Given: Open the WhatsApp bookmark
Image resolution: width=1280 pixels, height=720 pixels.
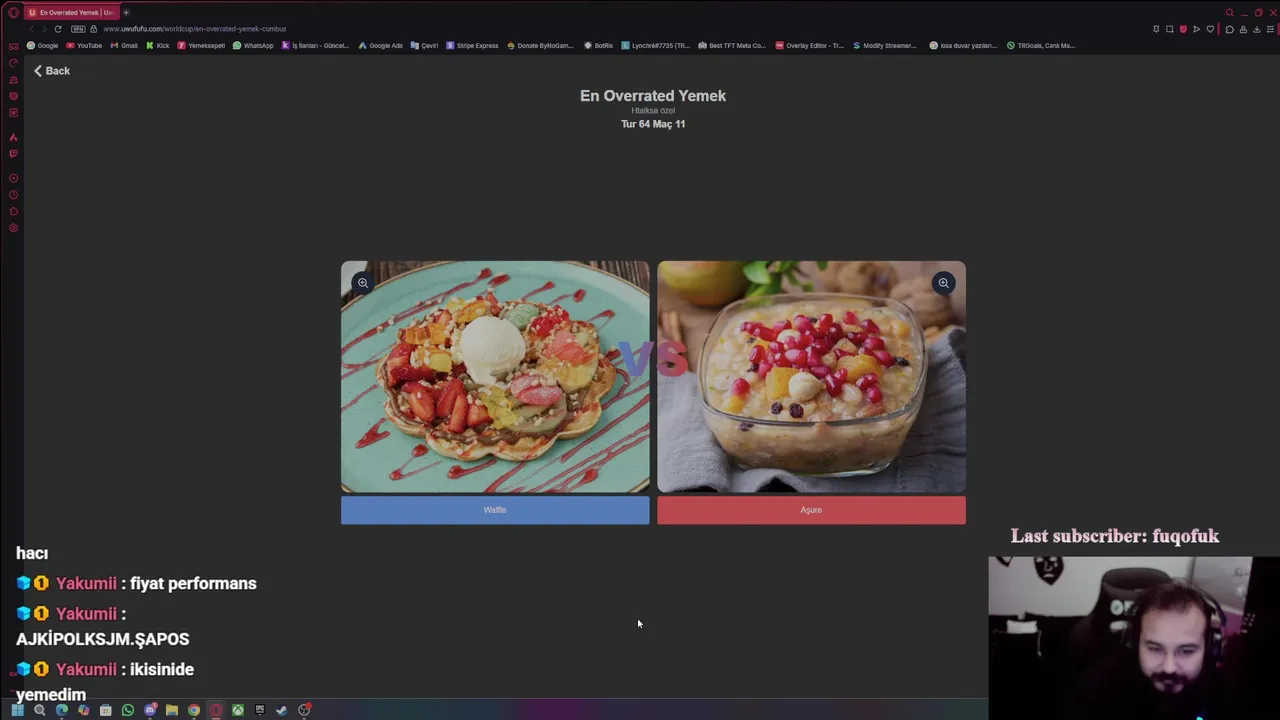Looking at the screenshot, I should 253,45.
